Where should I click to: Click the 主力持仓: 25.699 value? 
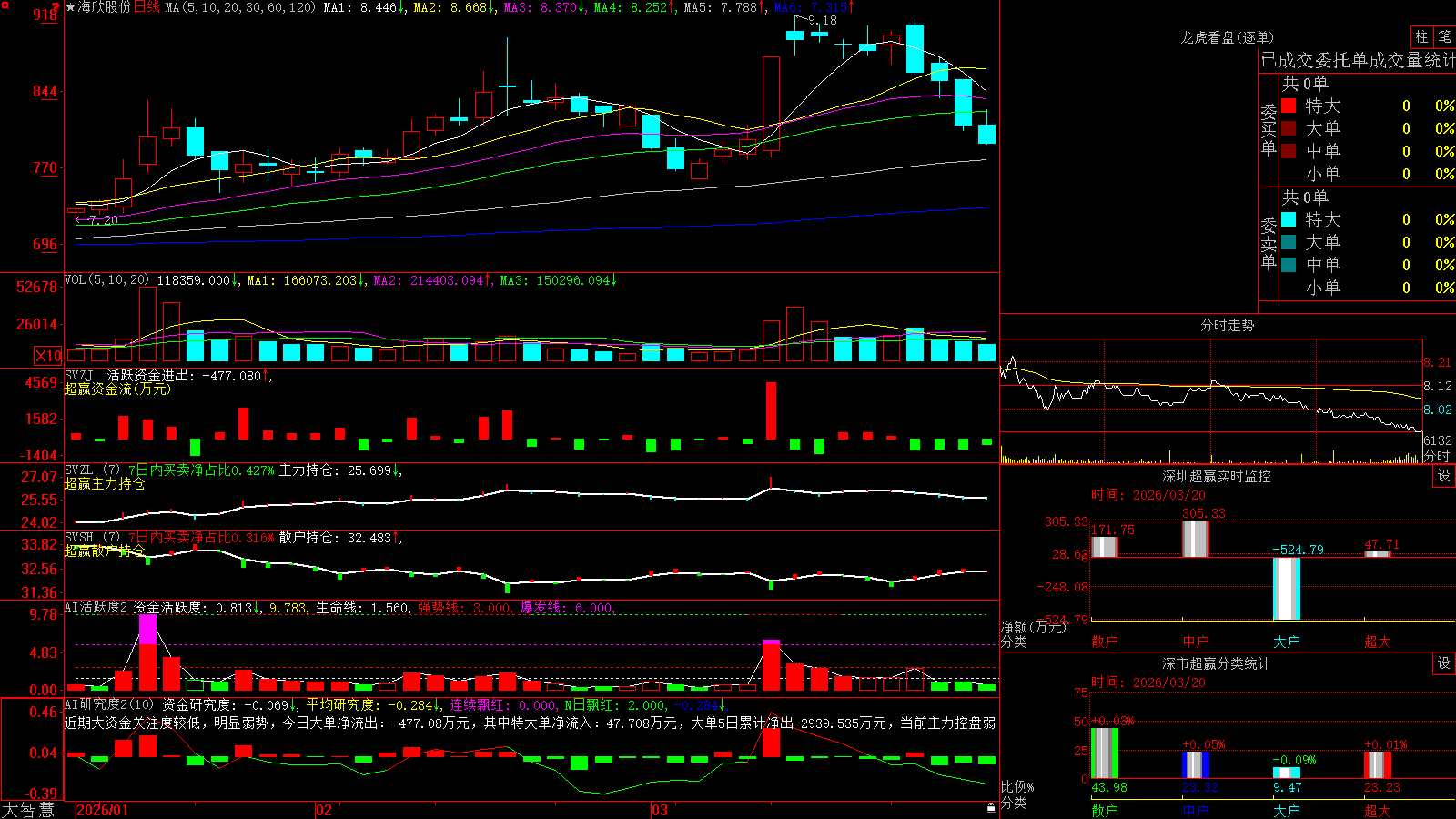[x=335, y=470]
